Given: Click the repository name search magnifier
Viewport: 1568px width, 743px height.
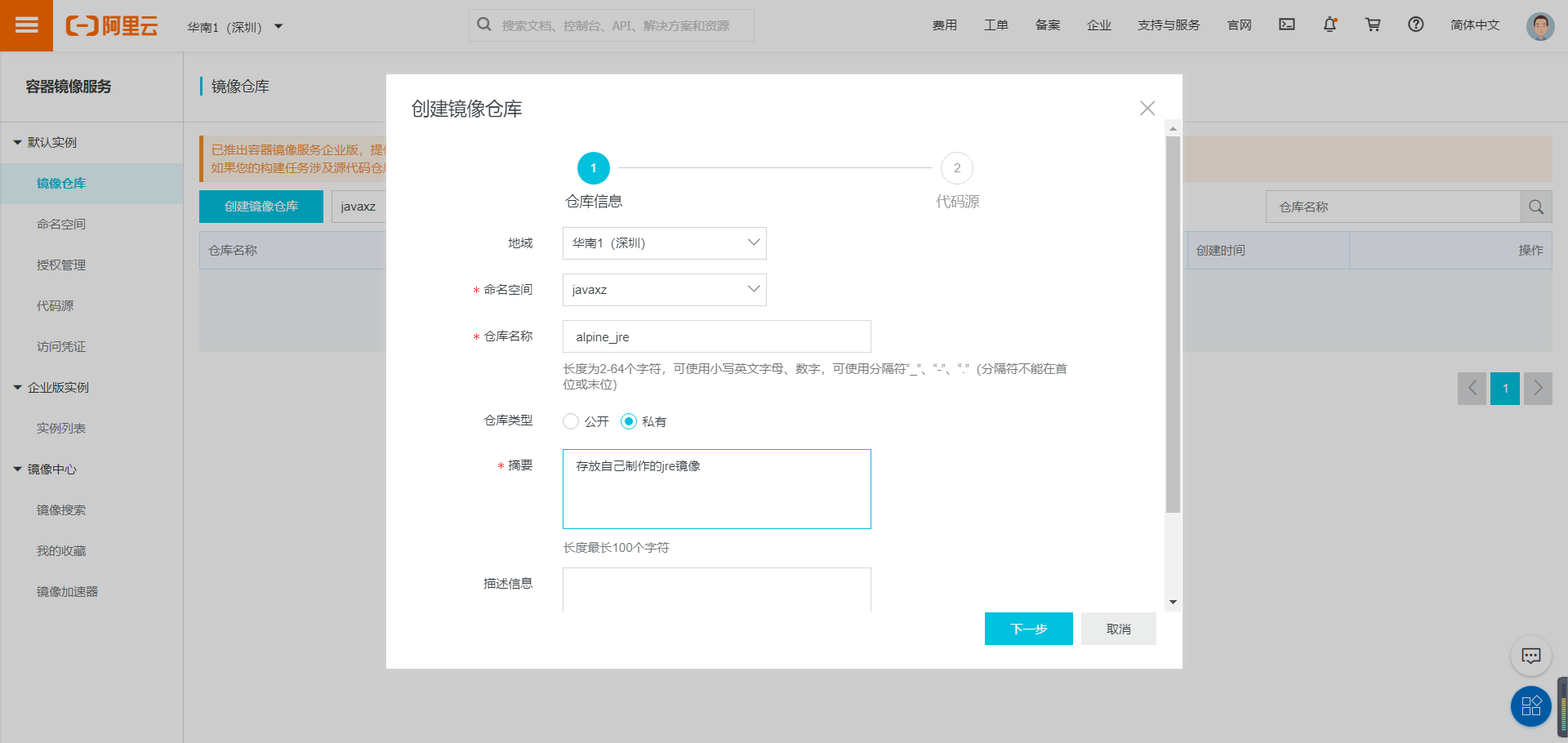Looking at the screenshot, I should (1536, 207).
